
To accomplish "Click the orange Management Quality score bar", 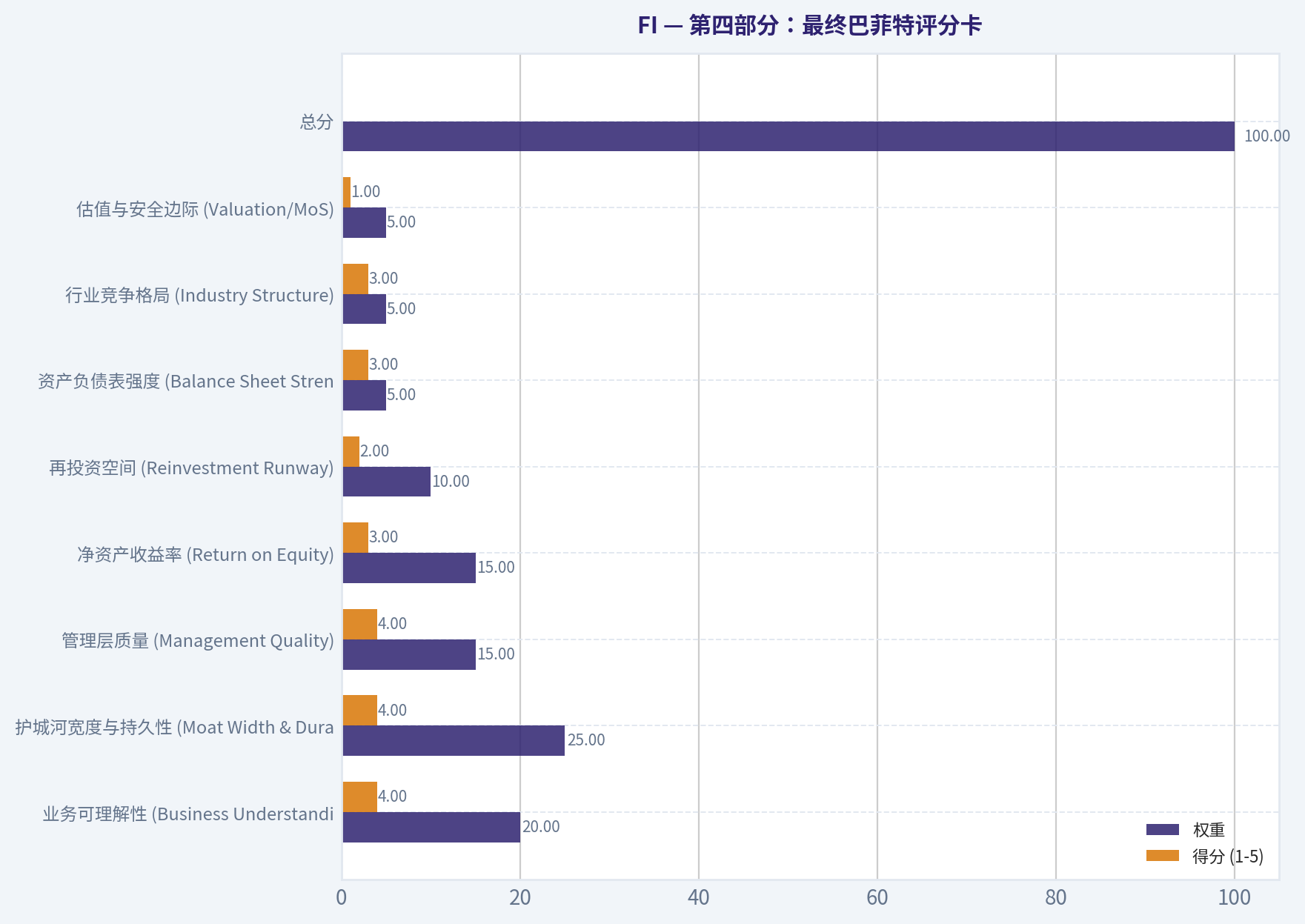I will coord(359,624).
